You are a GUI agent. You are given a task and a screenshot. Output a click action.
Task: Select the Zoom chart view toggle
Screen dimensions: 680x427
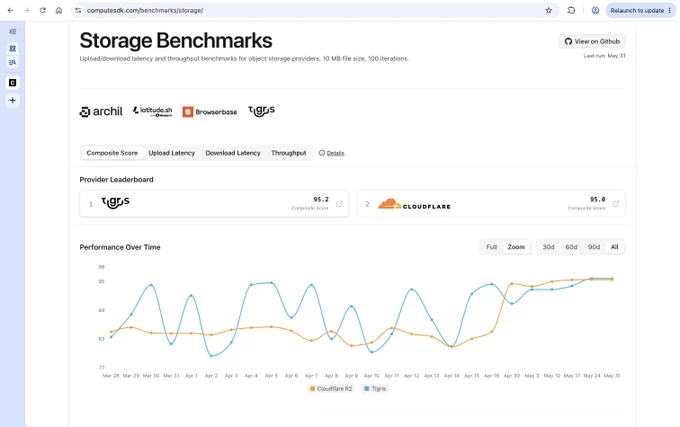click(516, 247)
